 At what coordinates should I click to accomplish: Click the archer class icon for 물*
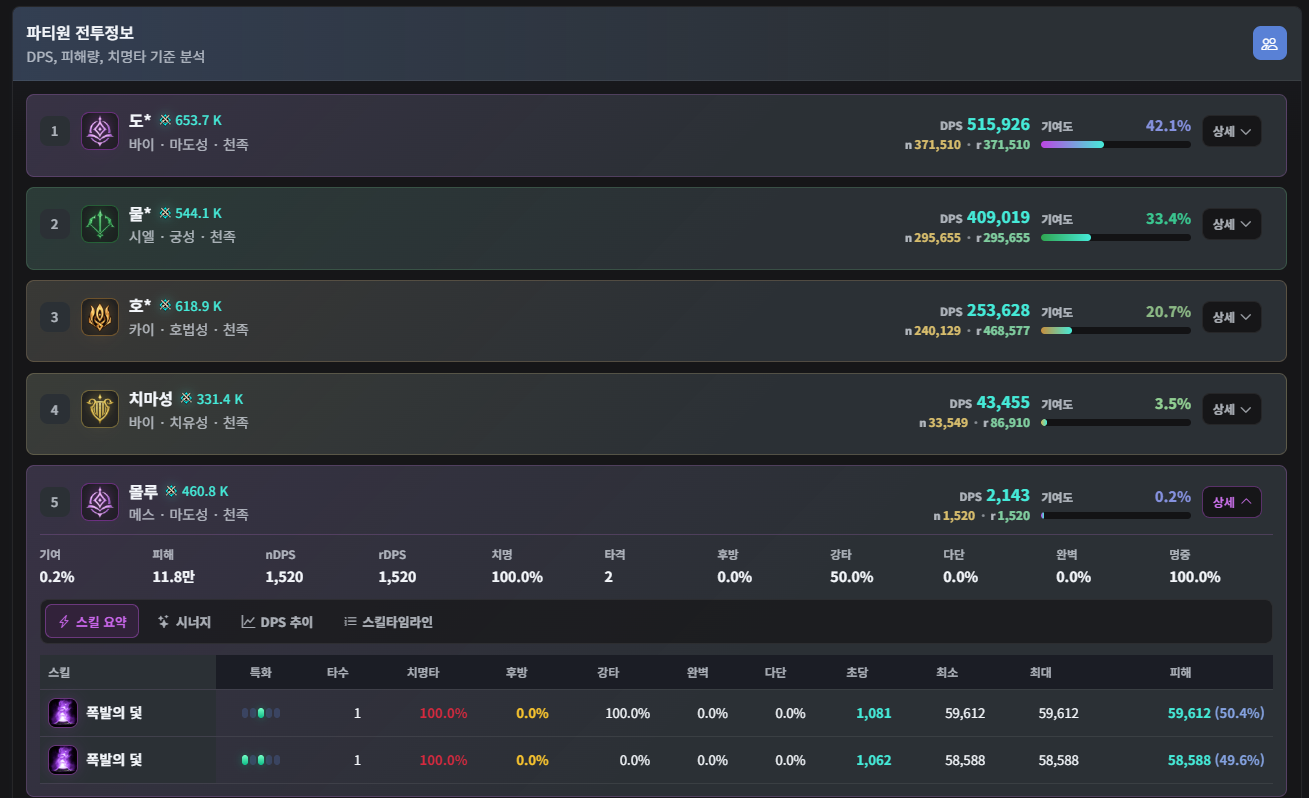point(100,224)
